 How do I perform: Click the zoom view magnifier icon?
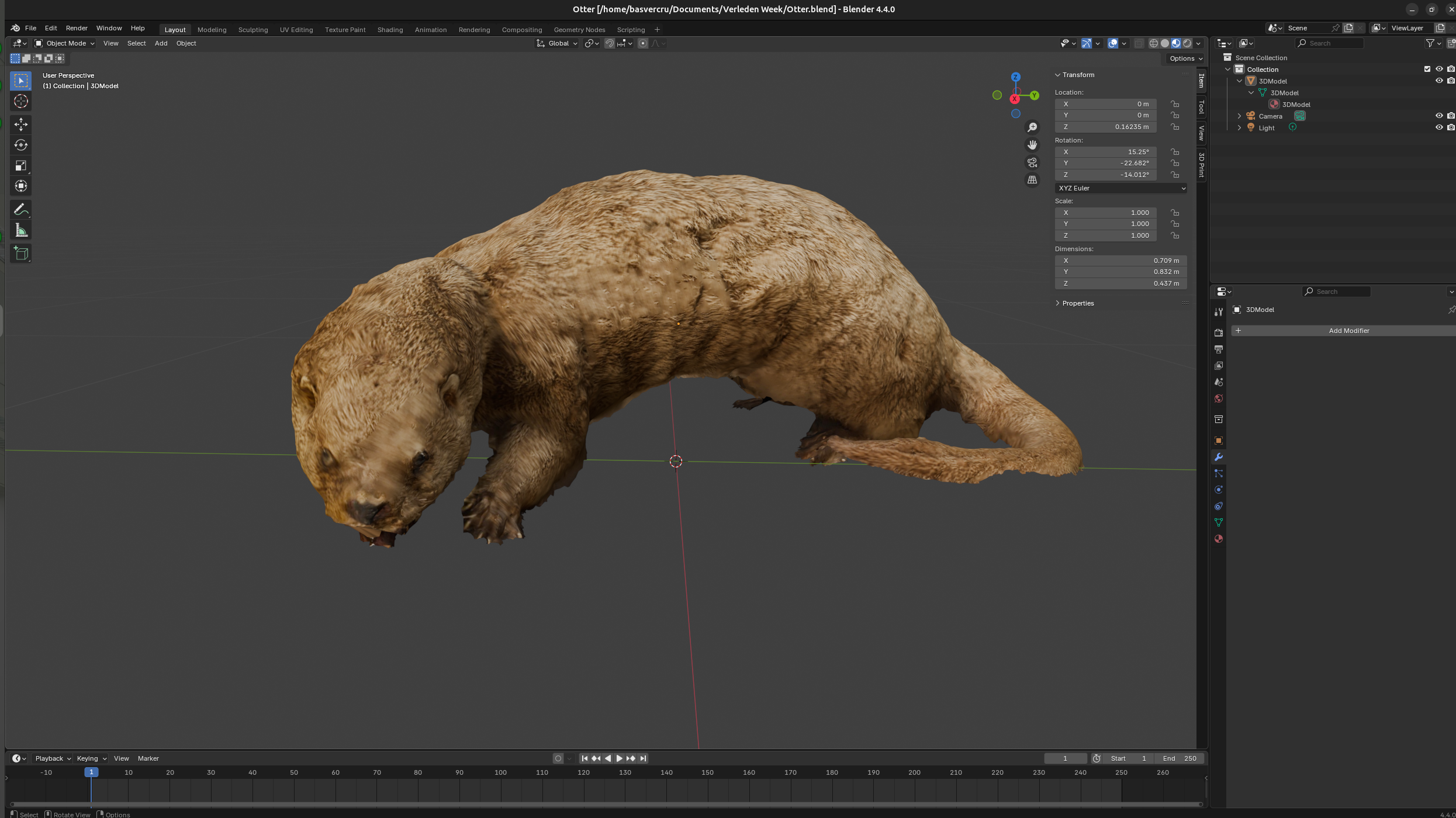[x=1032, y=127]
